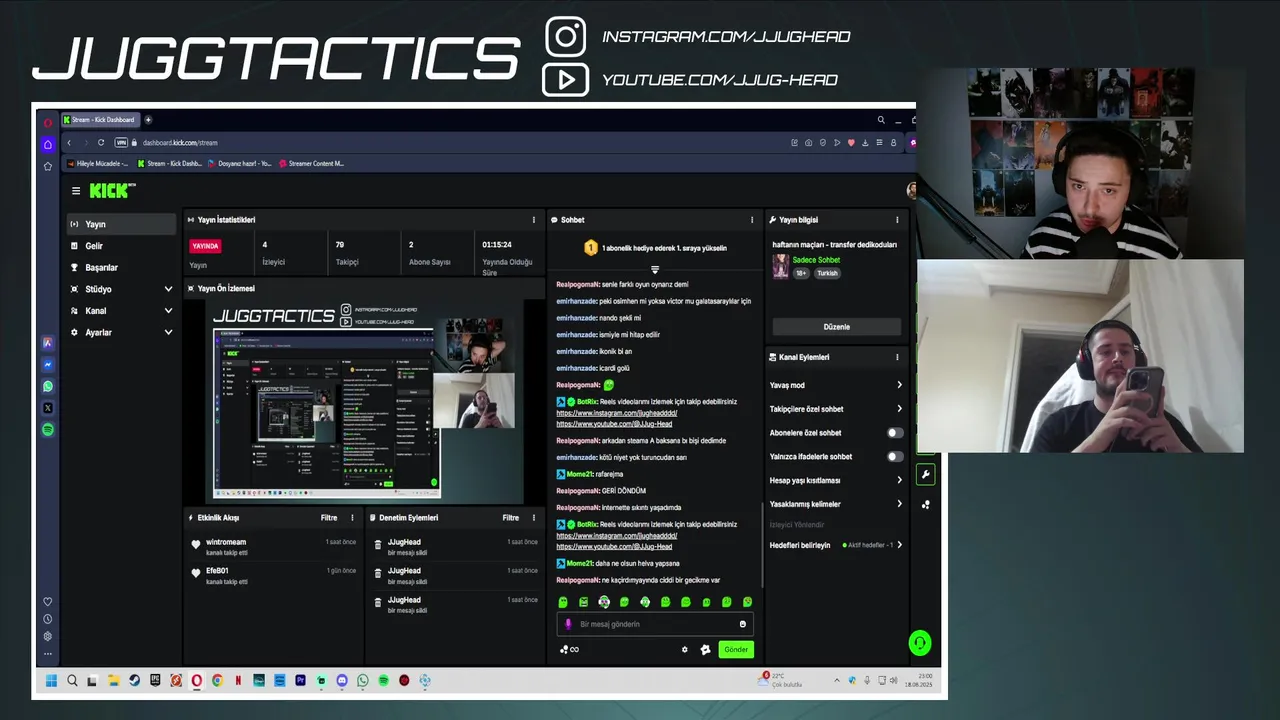Click the green Gönder button

(736, 650)
